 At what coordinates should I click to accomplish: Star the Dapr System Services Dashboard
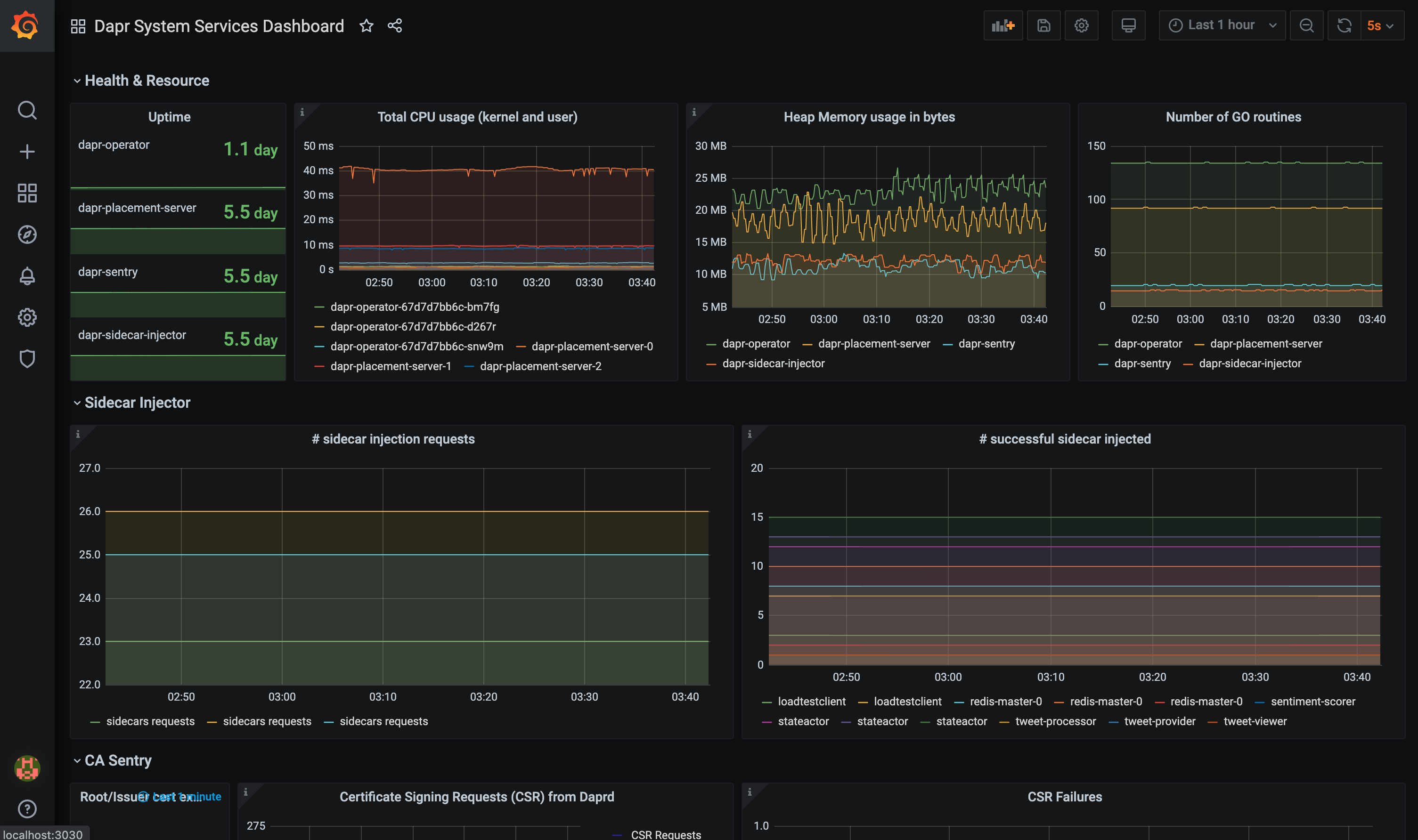click(367, 25)
